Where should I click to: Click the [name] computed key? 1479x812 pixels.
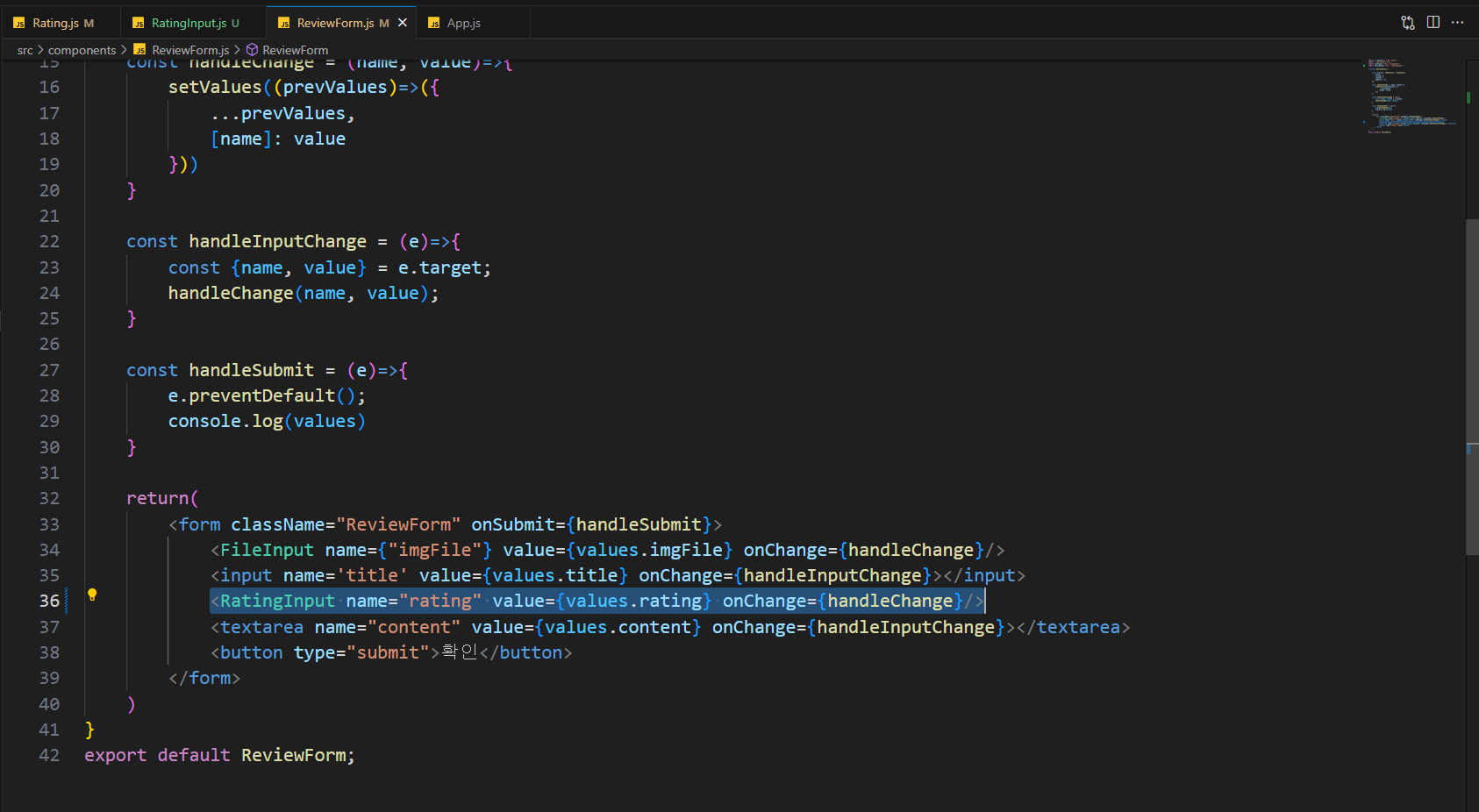pyautogui.click(x=241, y=139)
